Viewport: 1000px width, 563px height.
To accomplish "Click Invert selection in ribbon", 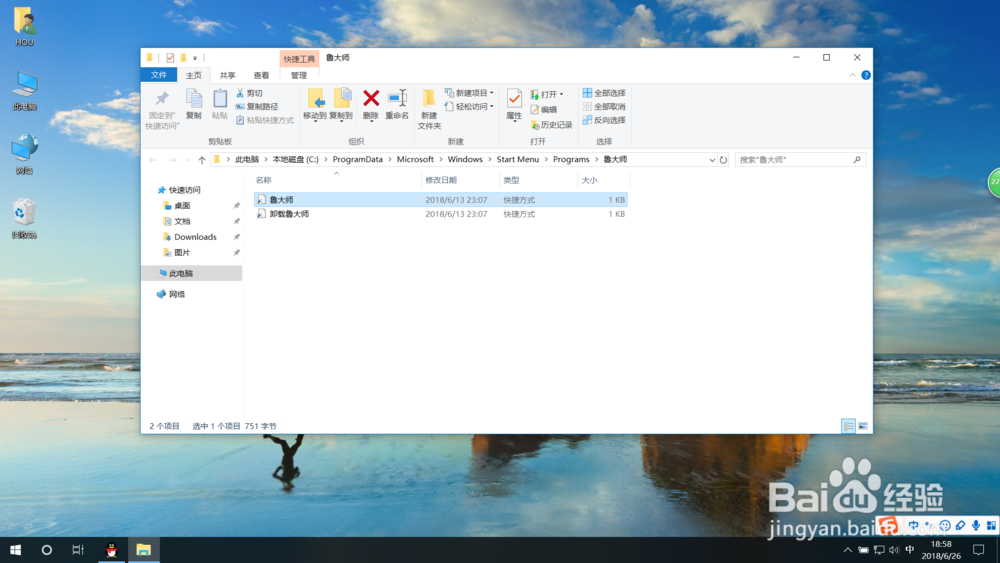I will coord(604,120).
